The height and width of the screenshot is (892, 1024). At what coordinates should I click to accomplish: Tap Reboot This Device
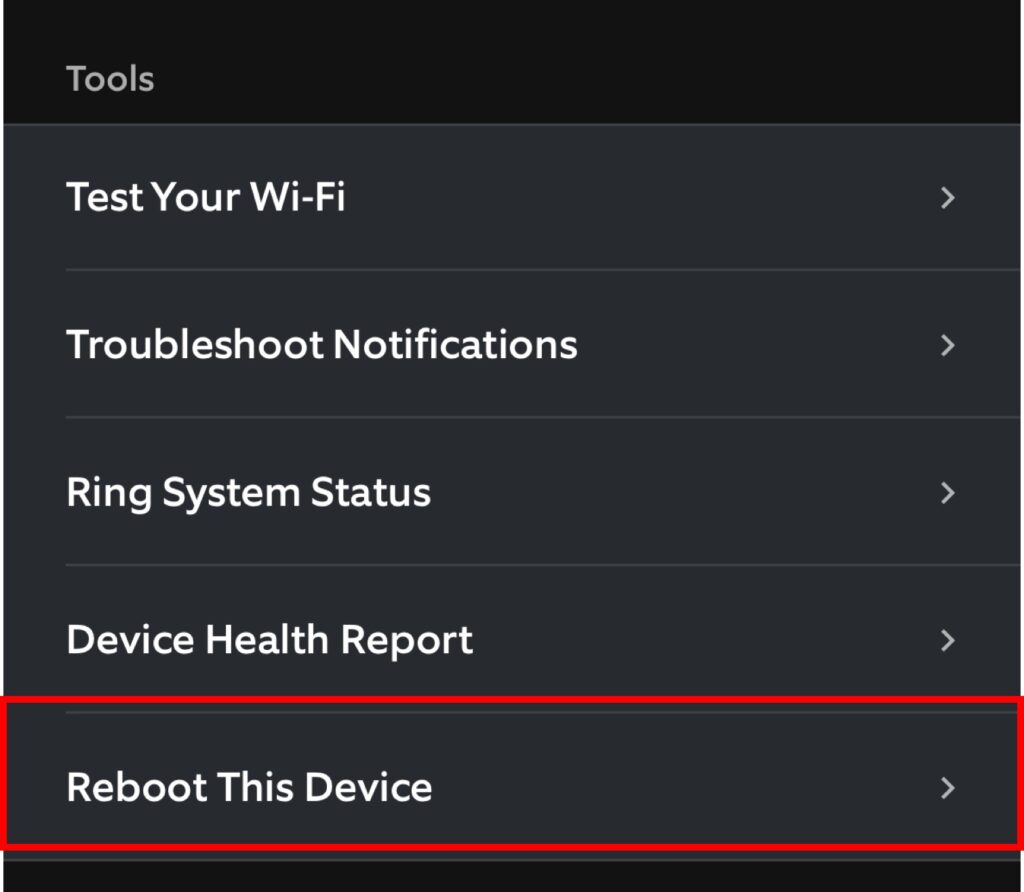coord(248,787)
